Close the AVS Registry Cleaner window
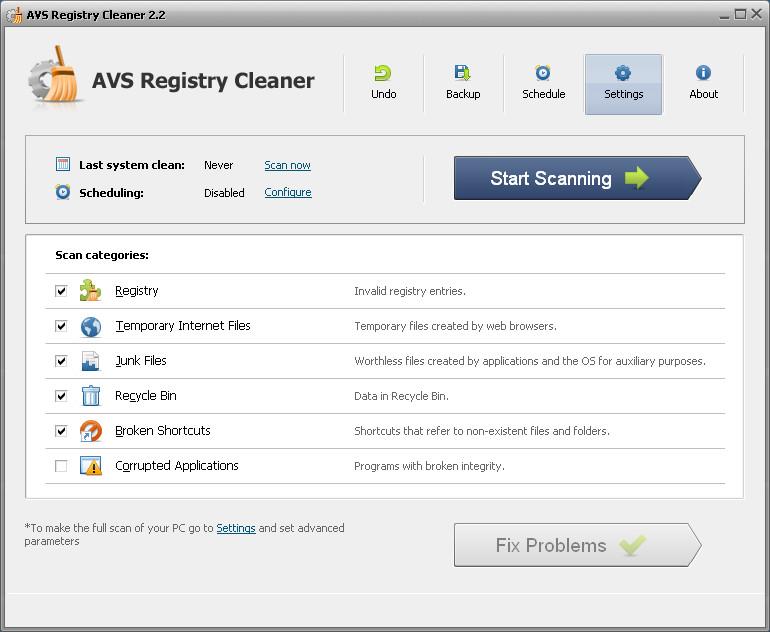 pyautogui.click(x=756, y=14)
